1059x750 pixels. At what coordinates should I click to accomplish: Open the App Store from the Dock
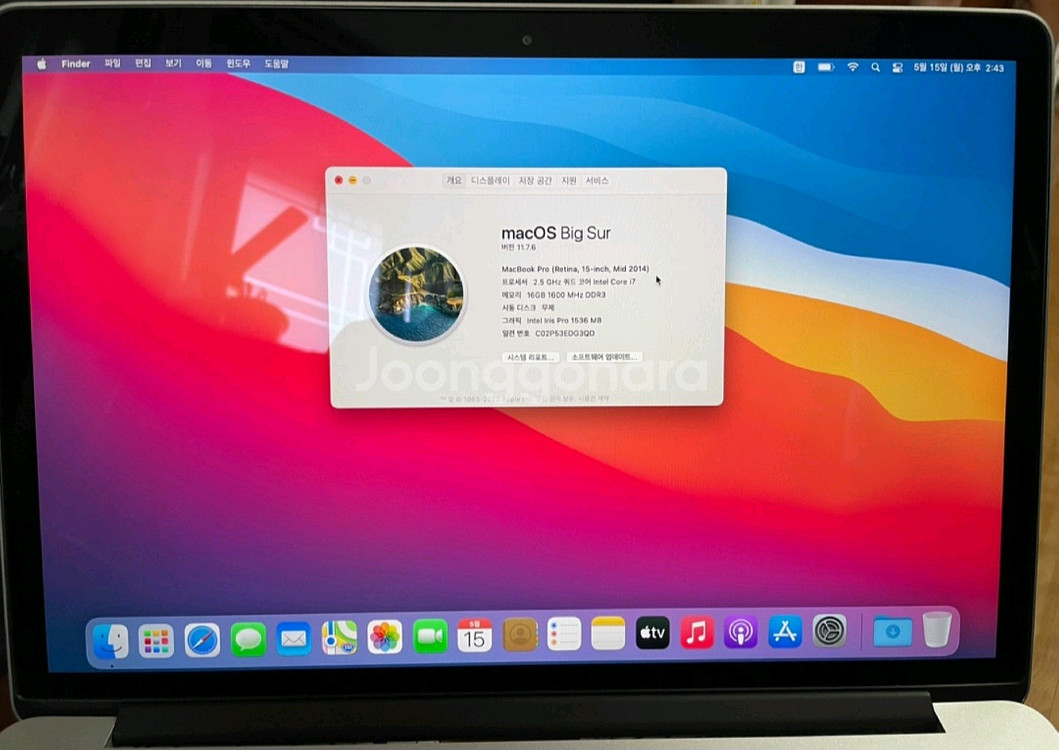(x=785, y=633)
